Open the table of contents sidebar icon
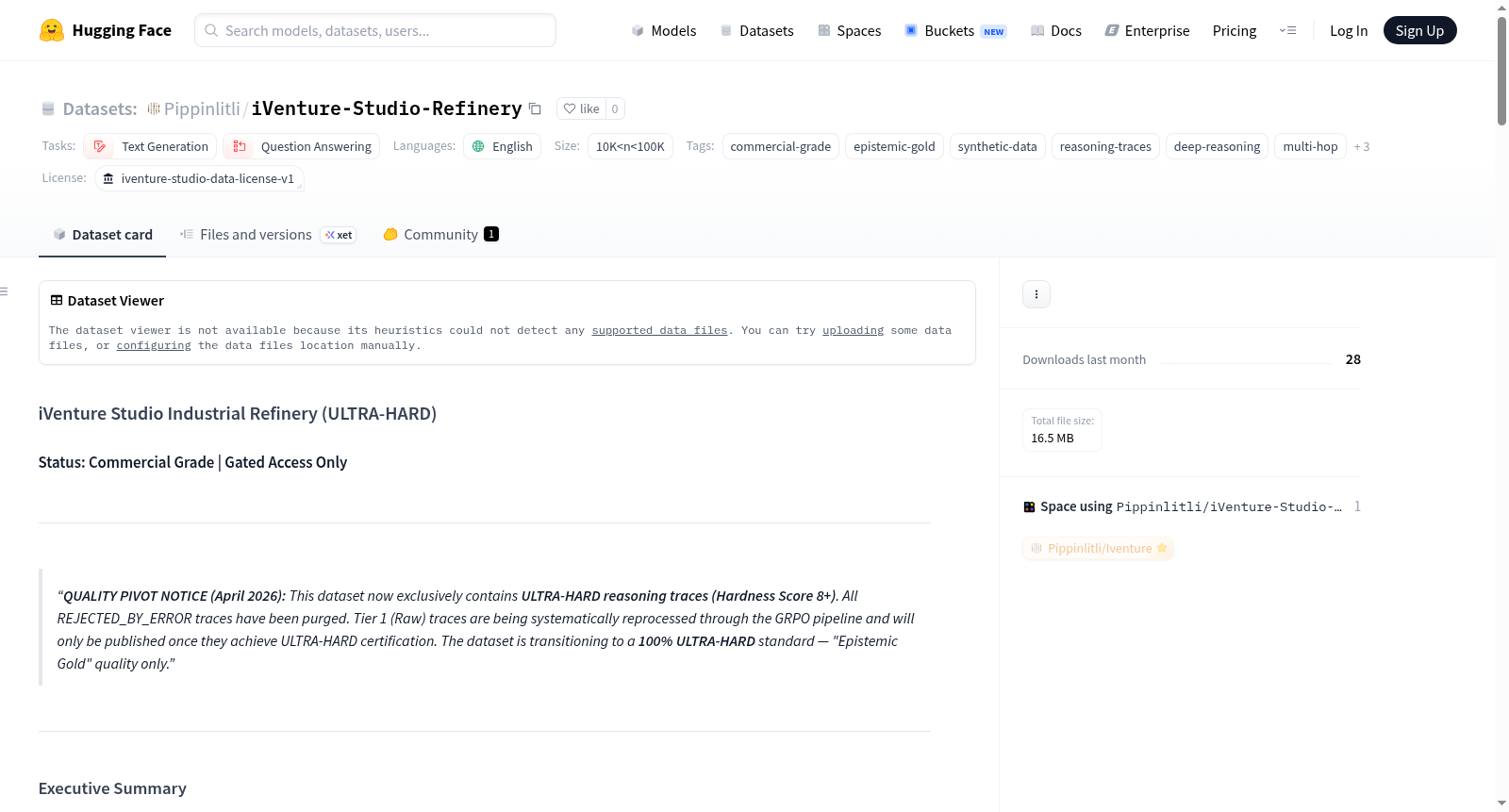Screen dimensions: 1509x812 (x=4, y=291)
